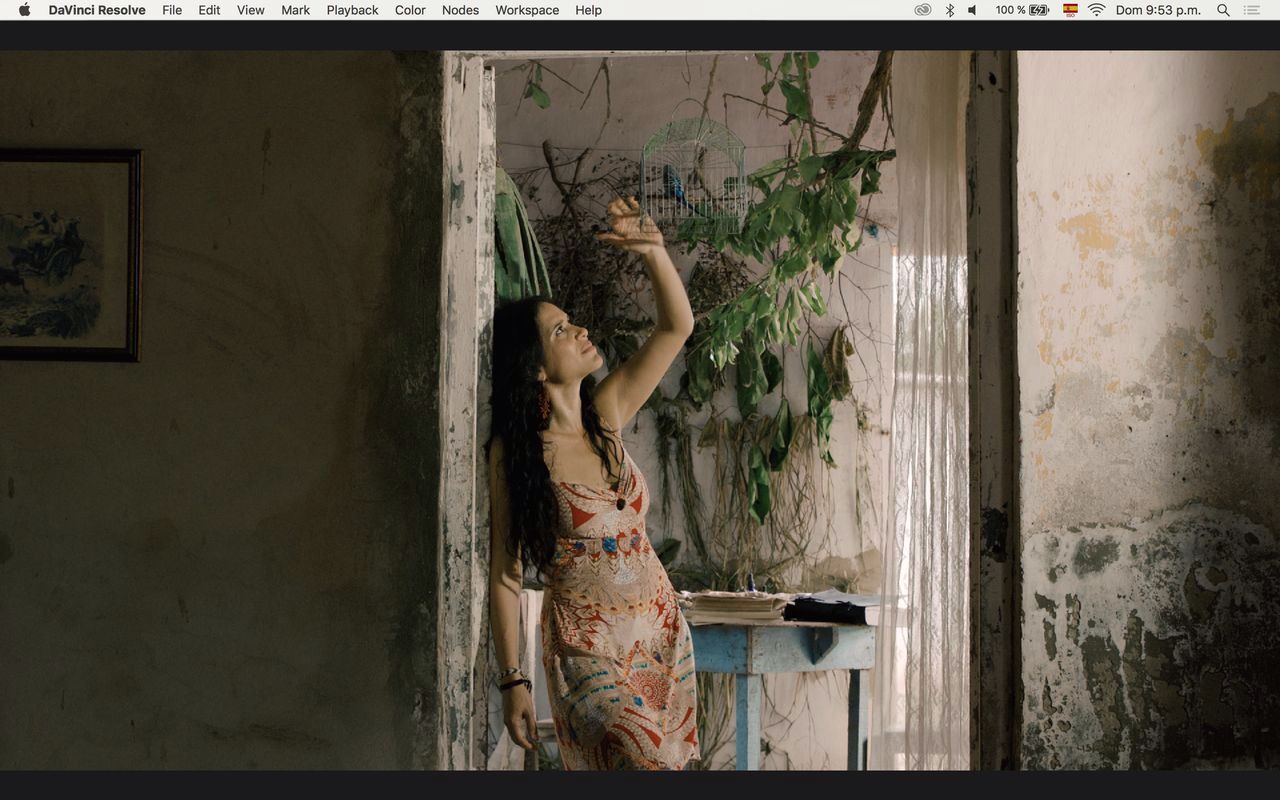
Task: Switch input source via Spanish flag icon
Action: (x=1070, y=10)
